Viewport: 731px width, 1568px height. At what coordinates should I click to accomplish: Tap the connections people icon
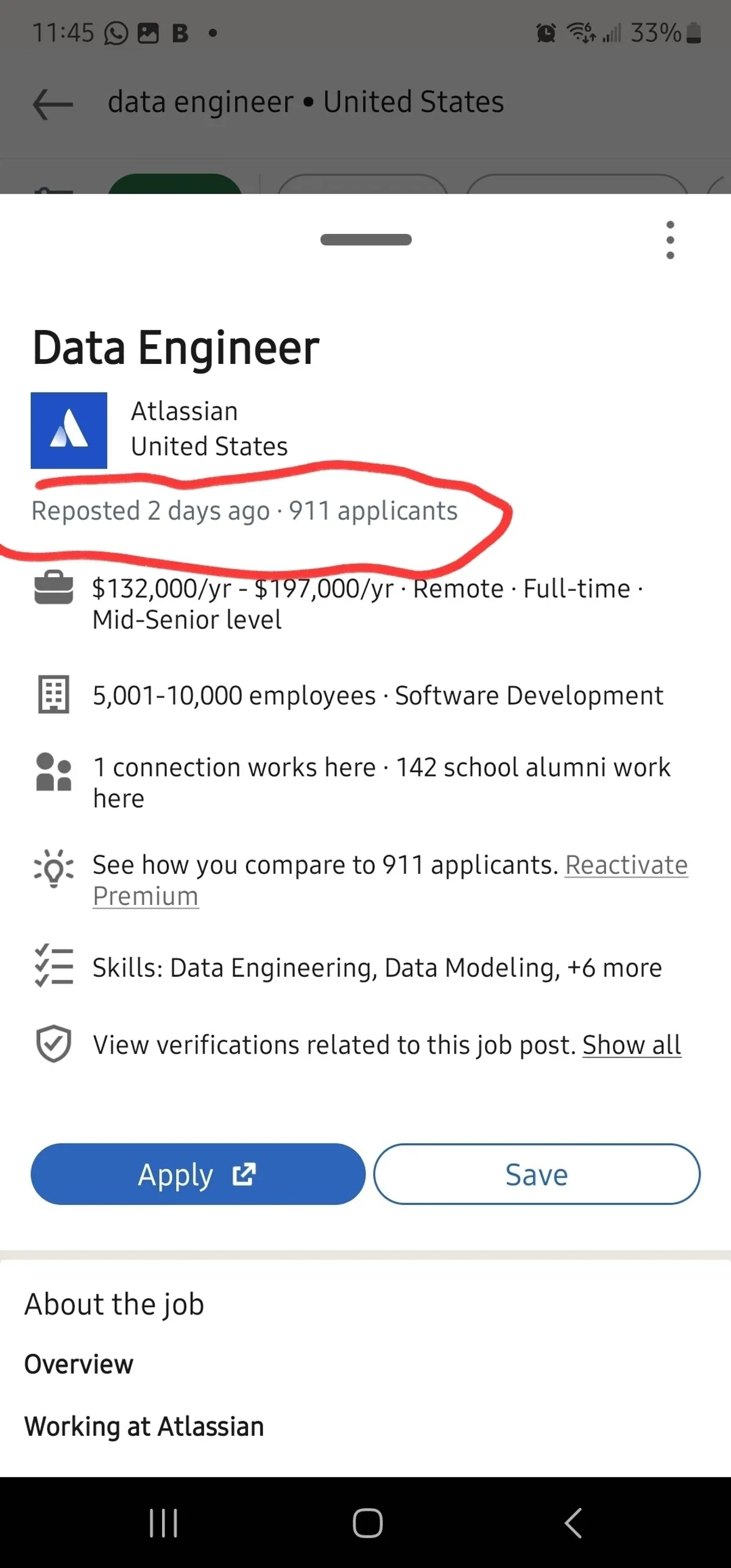click(54, 772)
